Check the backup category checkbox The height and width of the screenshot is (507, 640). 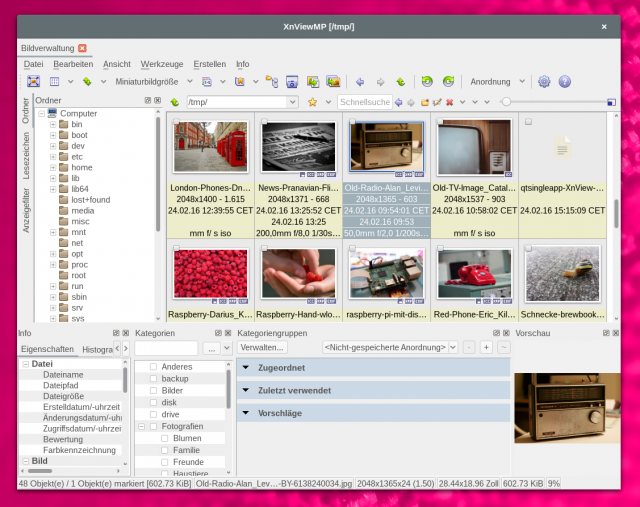click(x=153, y=378)
